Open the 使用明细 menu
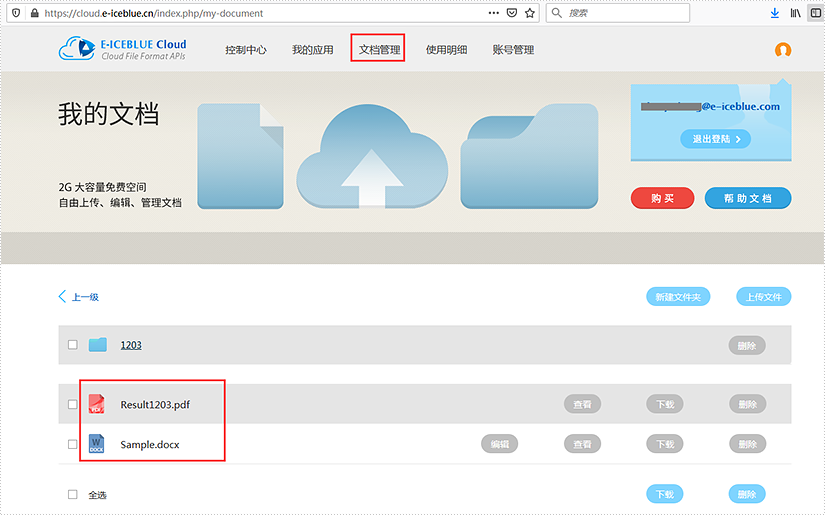The width and height of the screenshot is (825, 515). [446, 50]
